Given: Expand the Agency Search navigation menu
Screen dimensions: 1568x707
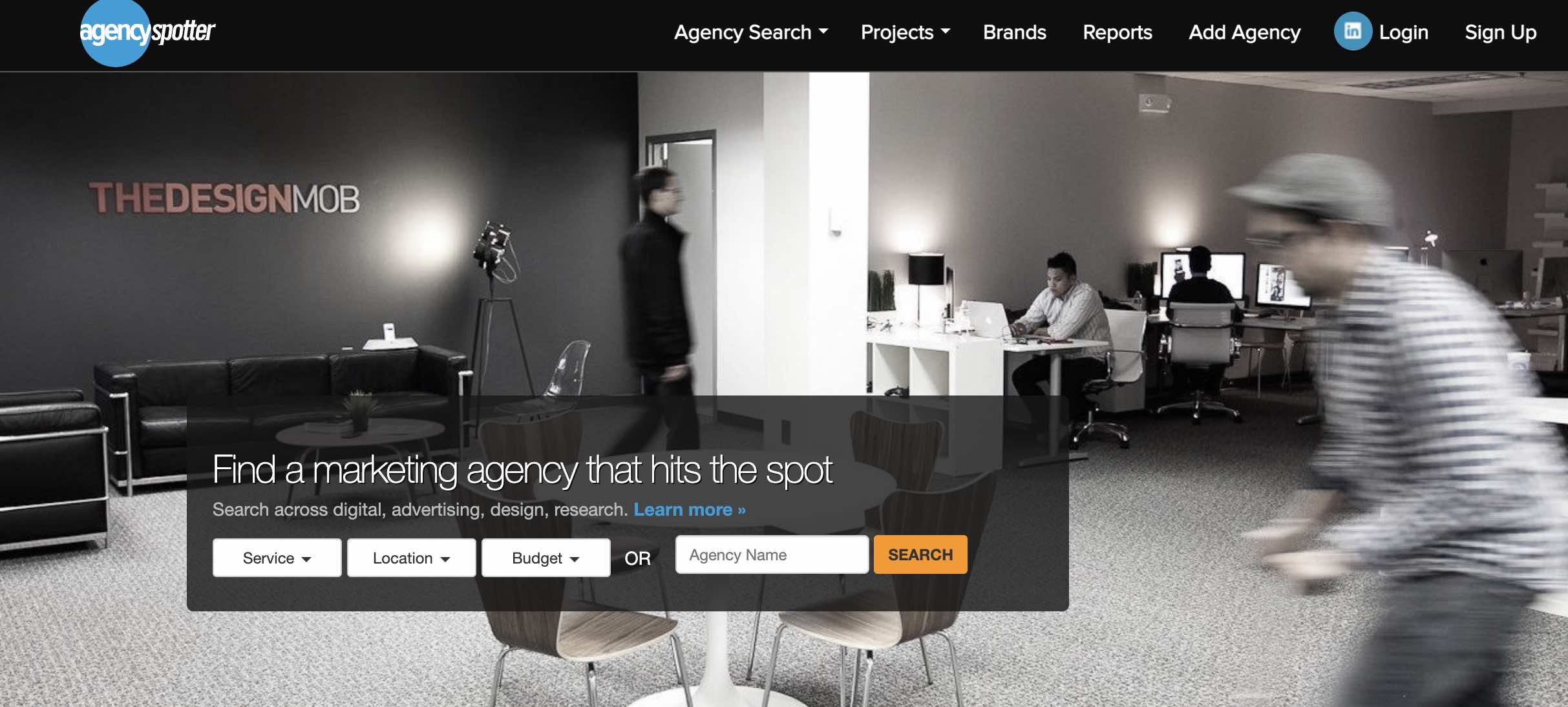Looking at the screenshot, I should [x=750, y=31].
